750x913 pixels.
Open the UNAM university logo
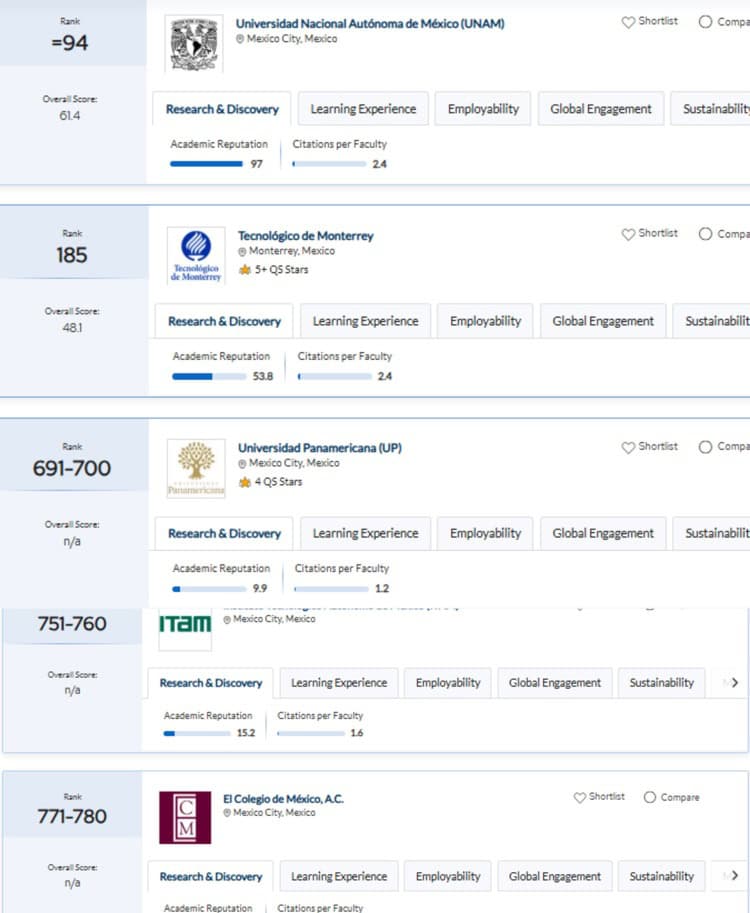194,44
